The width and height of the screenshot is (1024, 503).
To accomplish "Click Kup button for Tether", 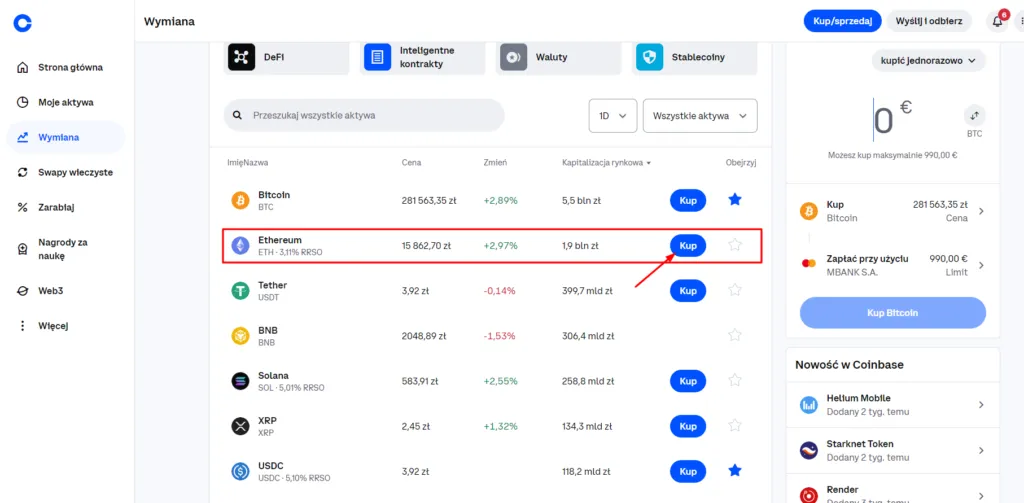I will pyautogui.click(x=688, y=291).
